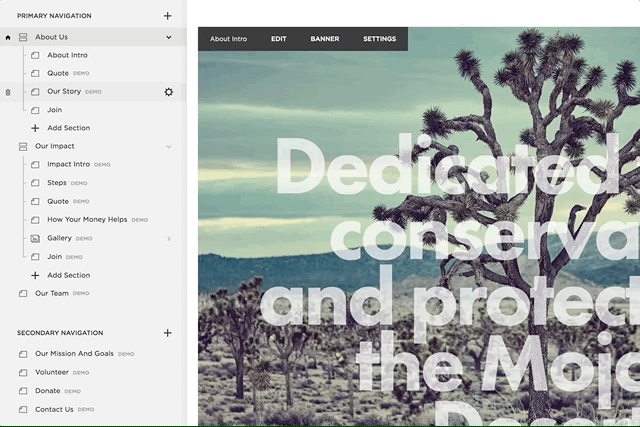Collapse the About Us index chevron
This screenshot has height=427, width=640.
169,37
